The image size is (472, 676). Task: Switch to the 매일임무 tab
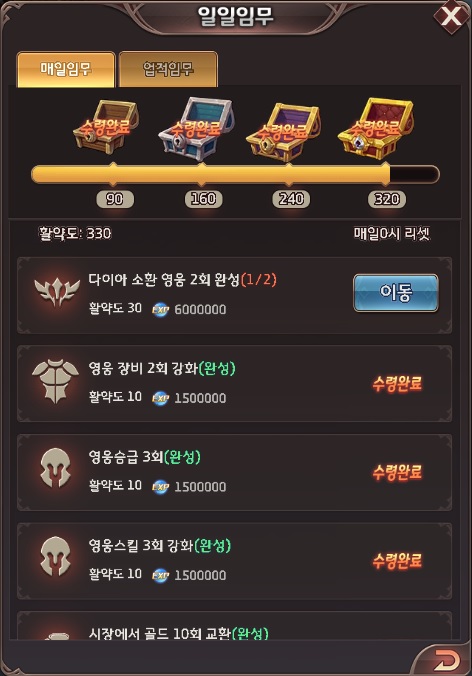coord(66,69)
